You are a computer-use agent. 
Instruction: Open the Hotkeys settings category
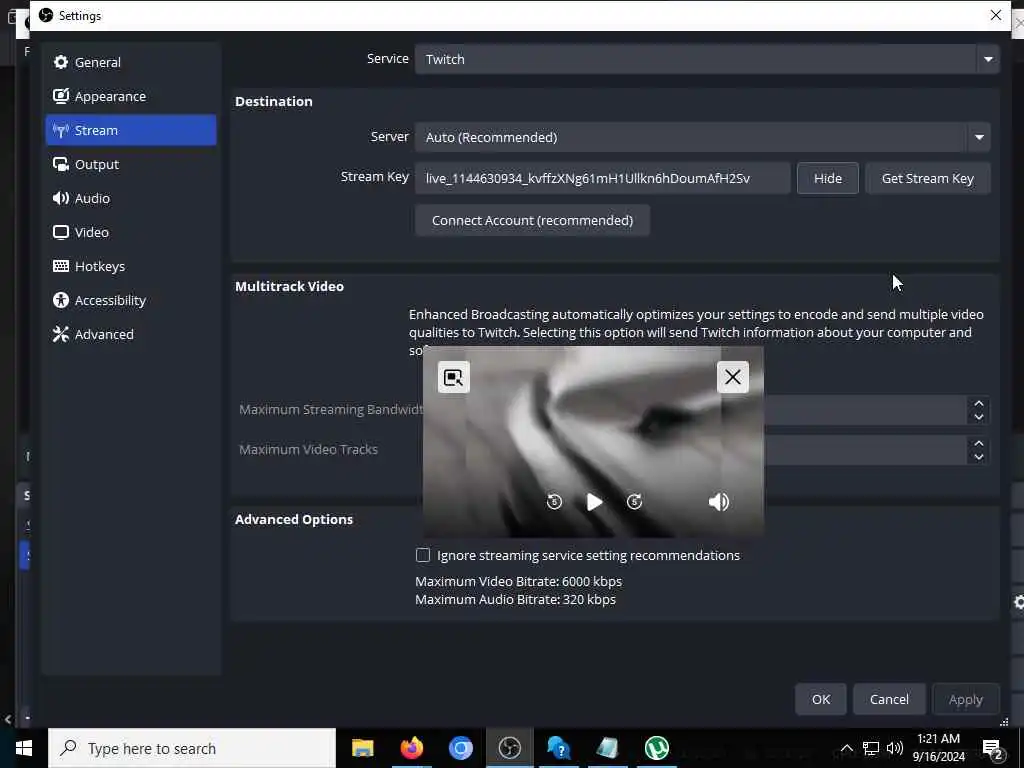coord(131,266)
